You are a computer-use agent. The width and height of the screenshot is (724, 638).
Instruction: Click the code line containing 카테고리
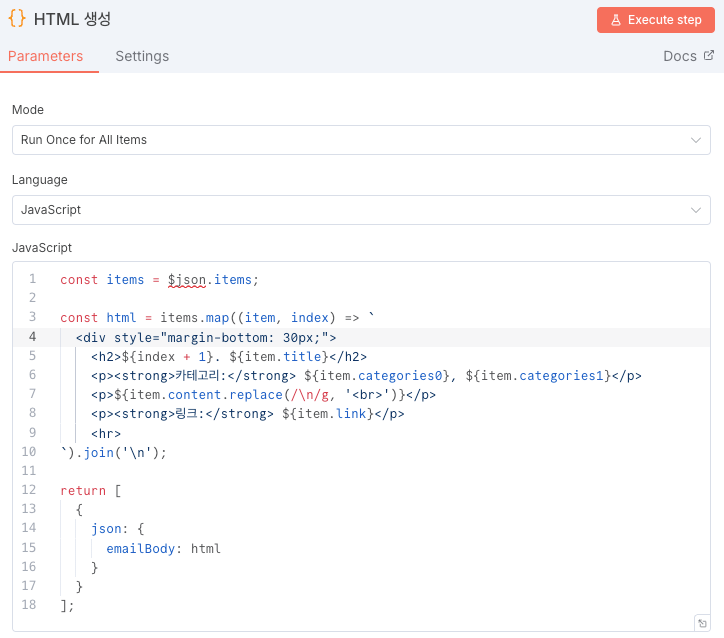click(x=365, y=376)
